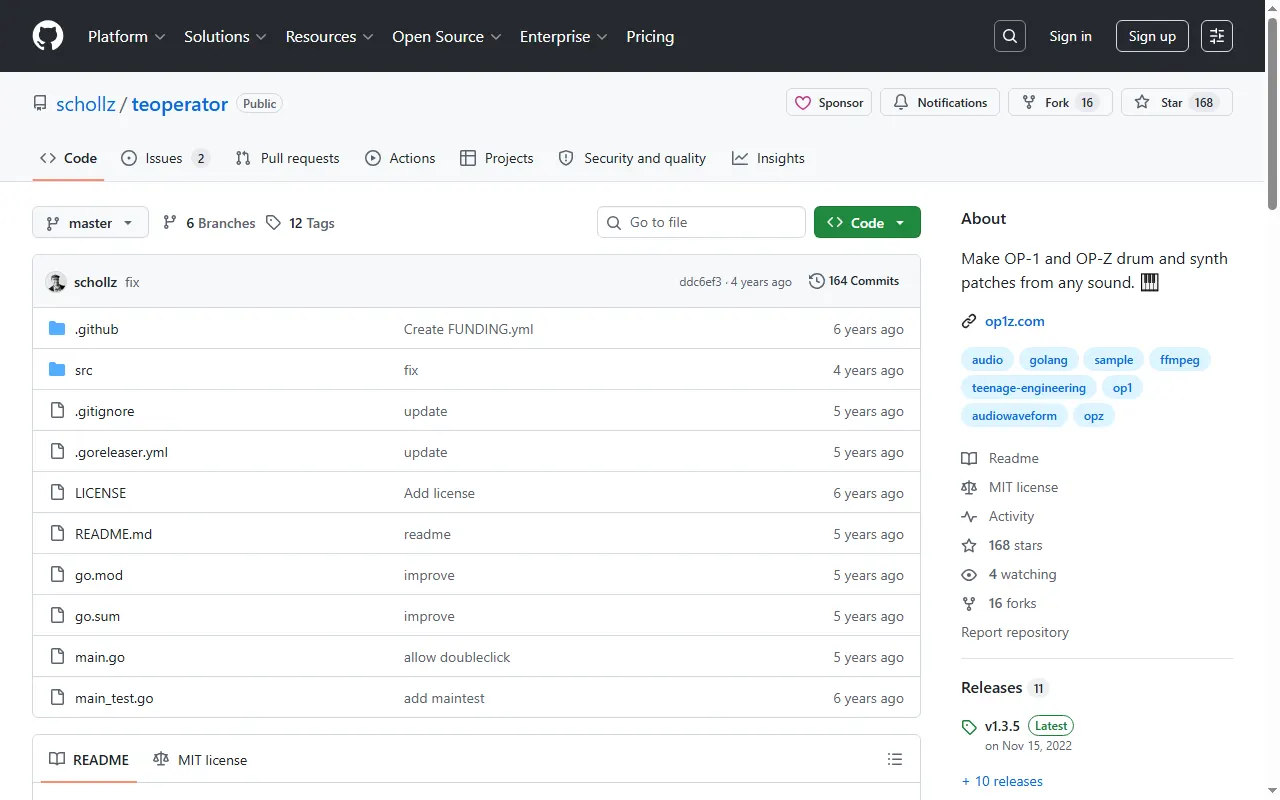The height and width of the screenshot is (800, 1280).
Task: Open the appearance settings icon button
Action: (x=1217, y=36)
